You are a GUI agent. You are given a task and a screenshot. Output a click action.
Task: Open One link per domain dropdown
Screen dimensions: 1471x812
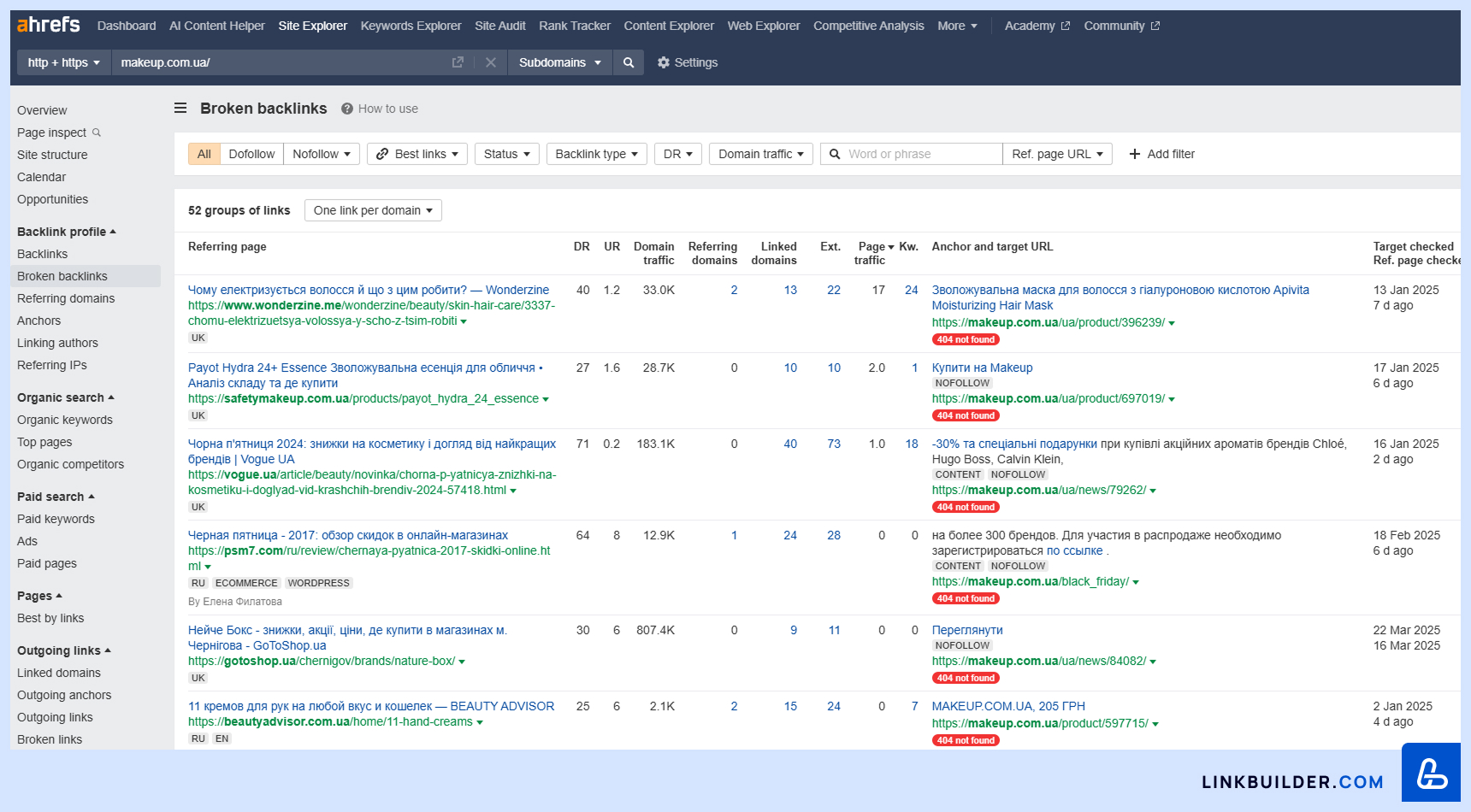coord(373,210)
